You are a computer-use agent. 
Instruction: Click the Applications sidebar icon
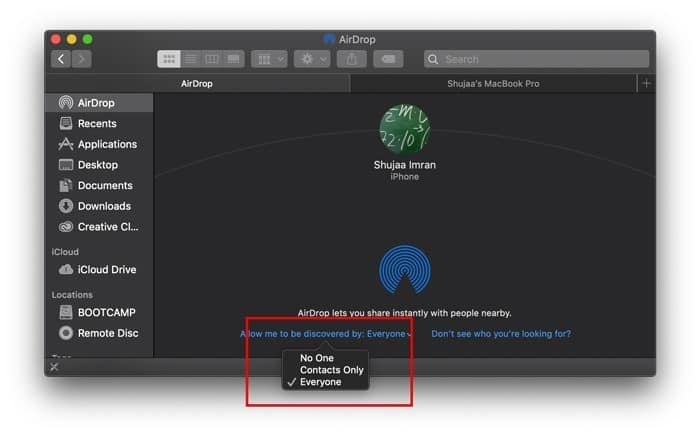[x=66, y=144]
